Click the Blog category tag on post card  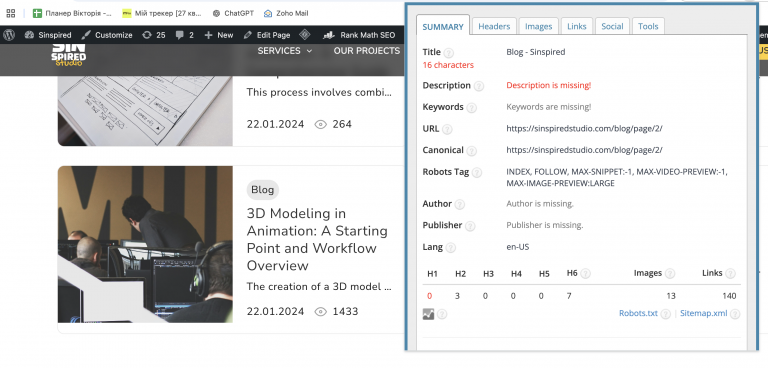pyautogui.click(x=263, y=190)
